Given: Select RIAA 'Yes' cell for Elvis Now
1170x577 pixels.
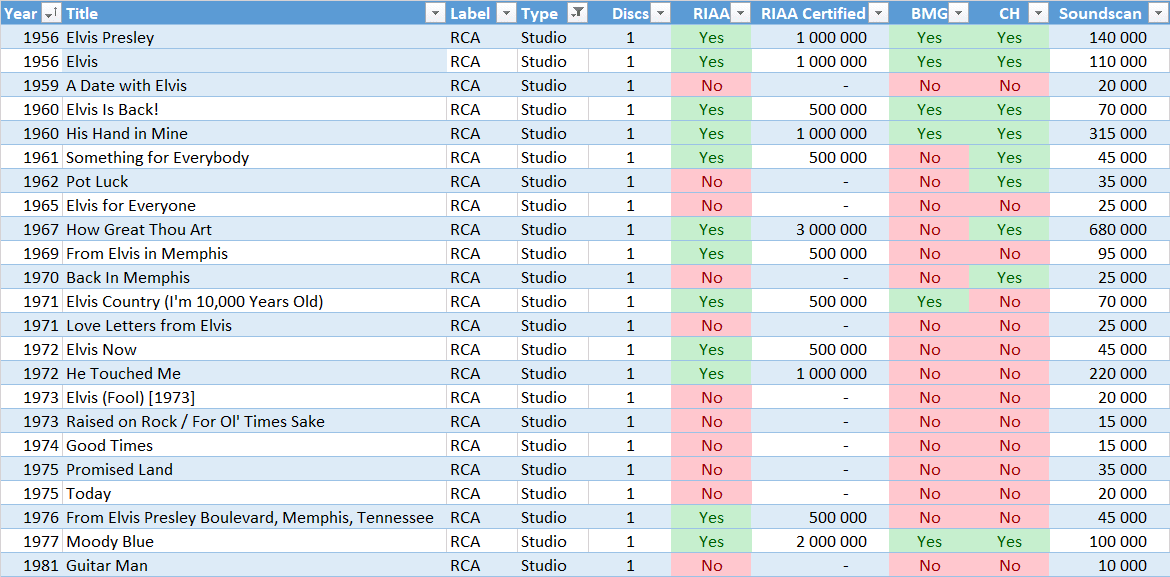Looking at the screenshot, I should point(711,349).
